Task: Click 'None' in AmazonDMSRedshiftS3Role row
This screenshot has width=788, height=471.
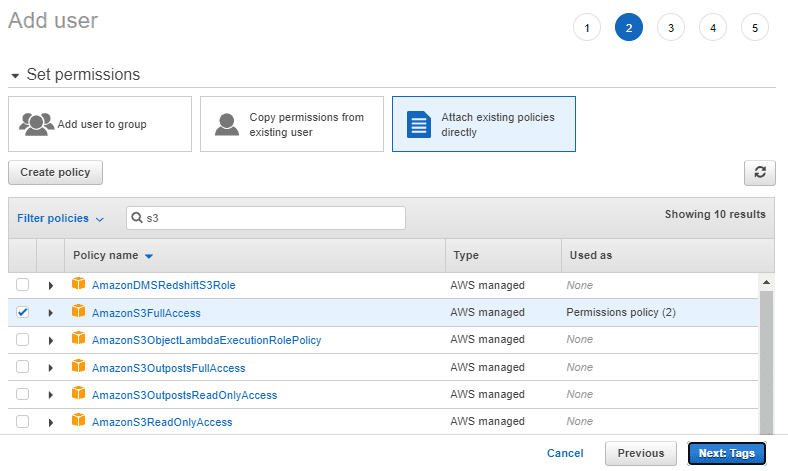Action: point(579,285)
